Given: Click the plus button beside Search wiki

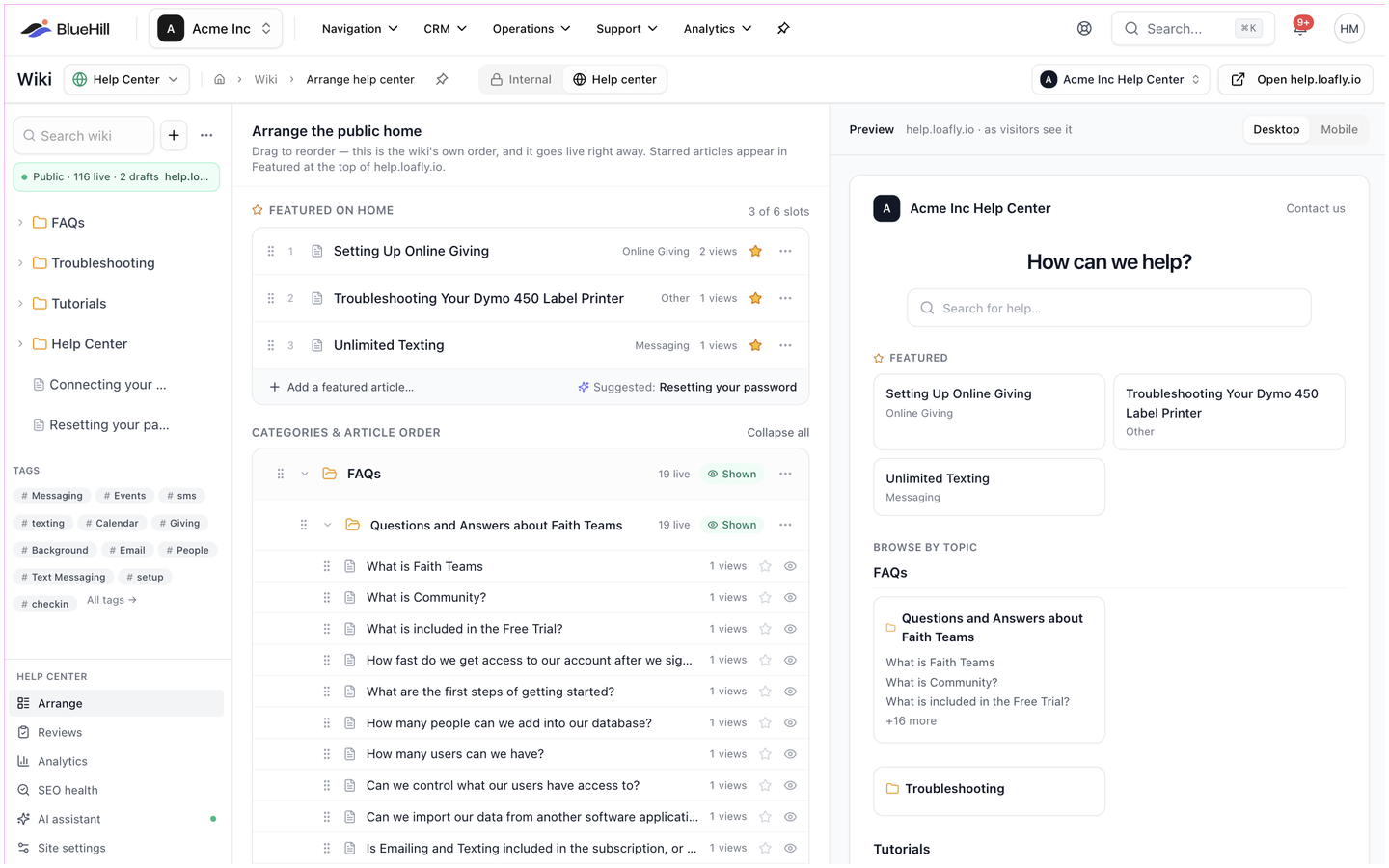Looking at the screenshot, I should point(174,136).
